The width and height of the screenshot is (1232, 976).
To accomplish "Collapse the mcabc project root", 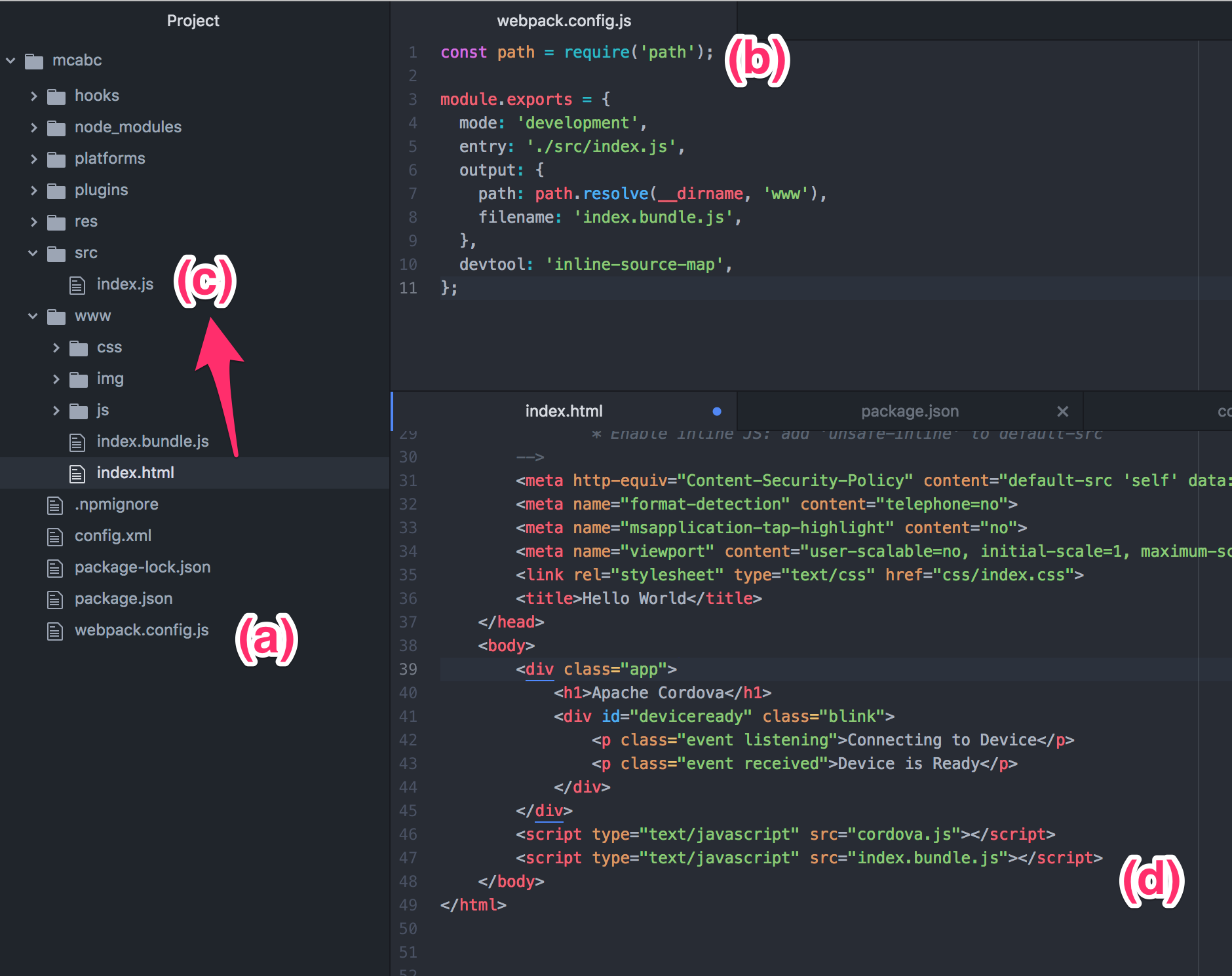I will (x=10, y=60).
